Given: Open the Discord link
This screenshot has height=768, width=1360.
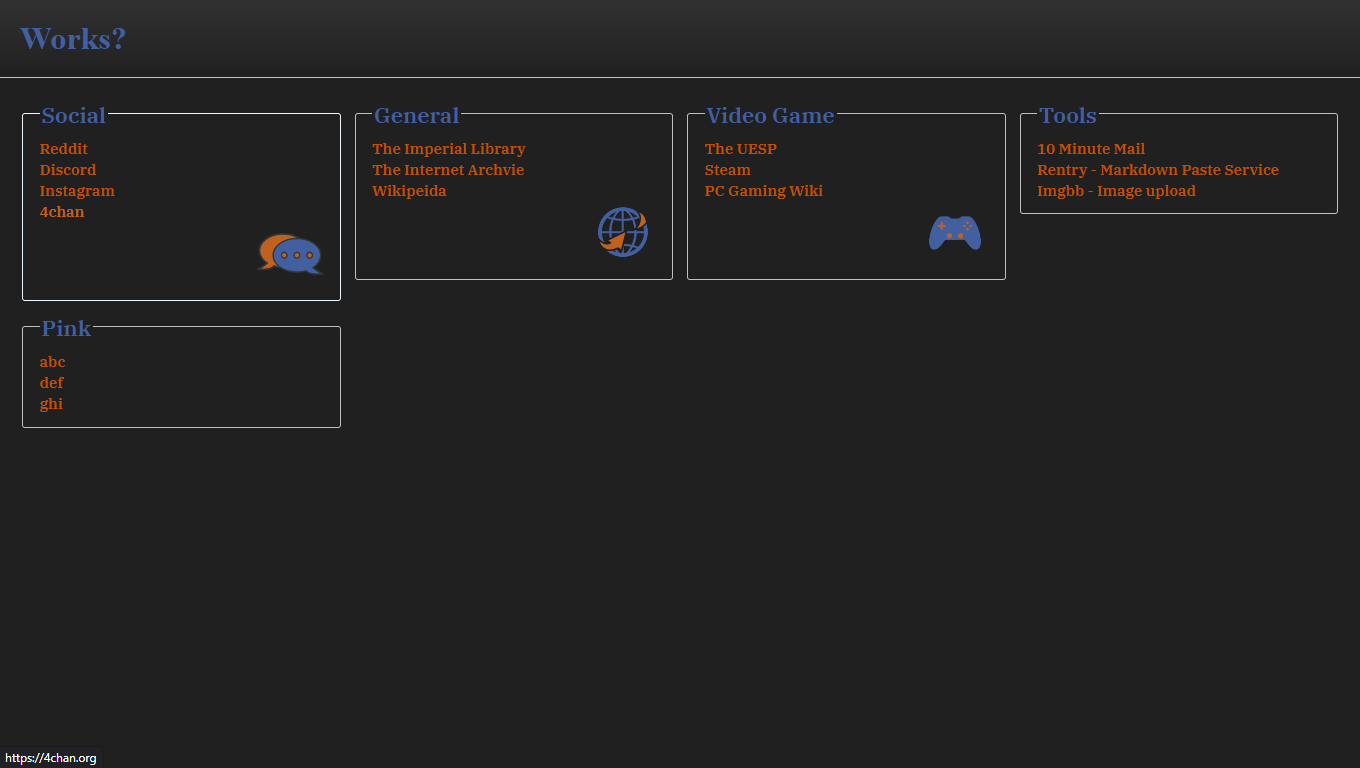Looking at the screenshot, I should click(68, 170).
